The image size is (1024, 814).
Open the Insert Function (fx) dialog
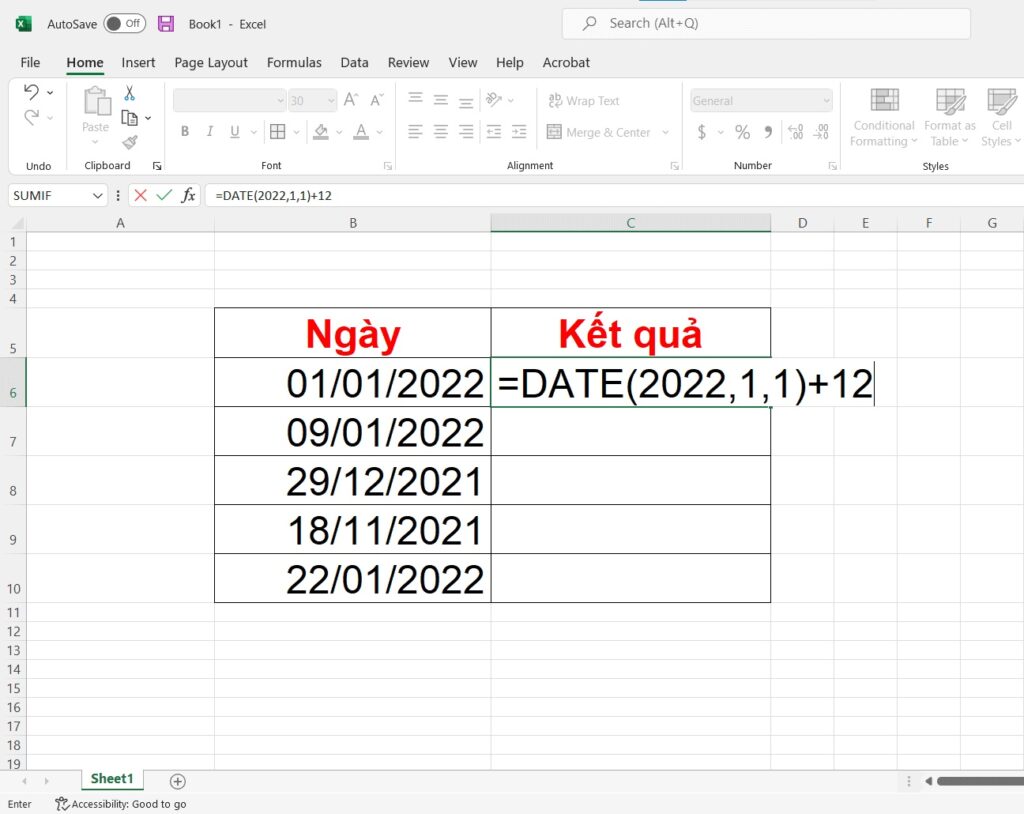pyautogui.click(x=188, y=195)
